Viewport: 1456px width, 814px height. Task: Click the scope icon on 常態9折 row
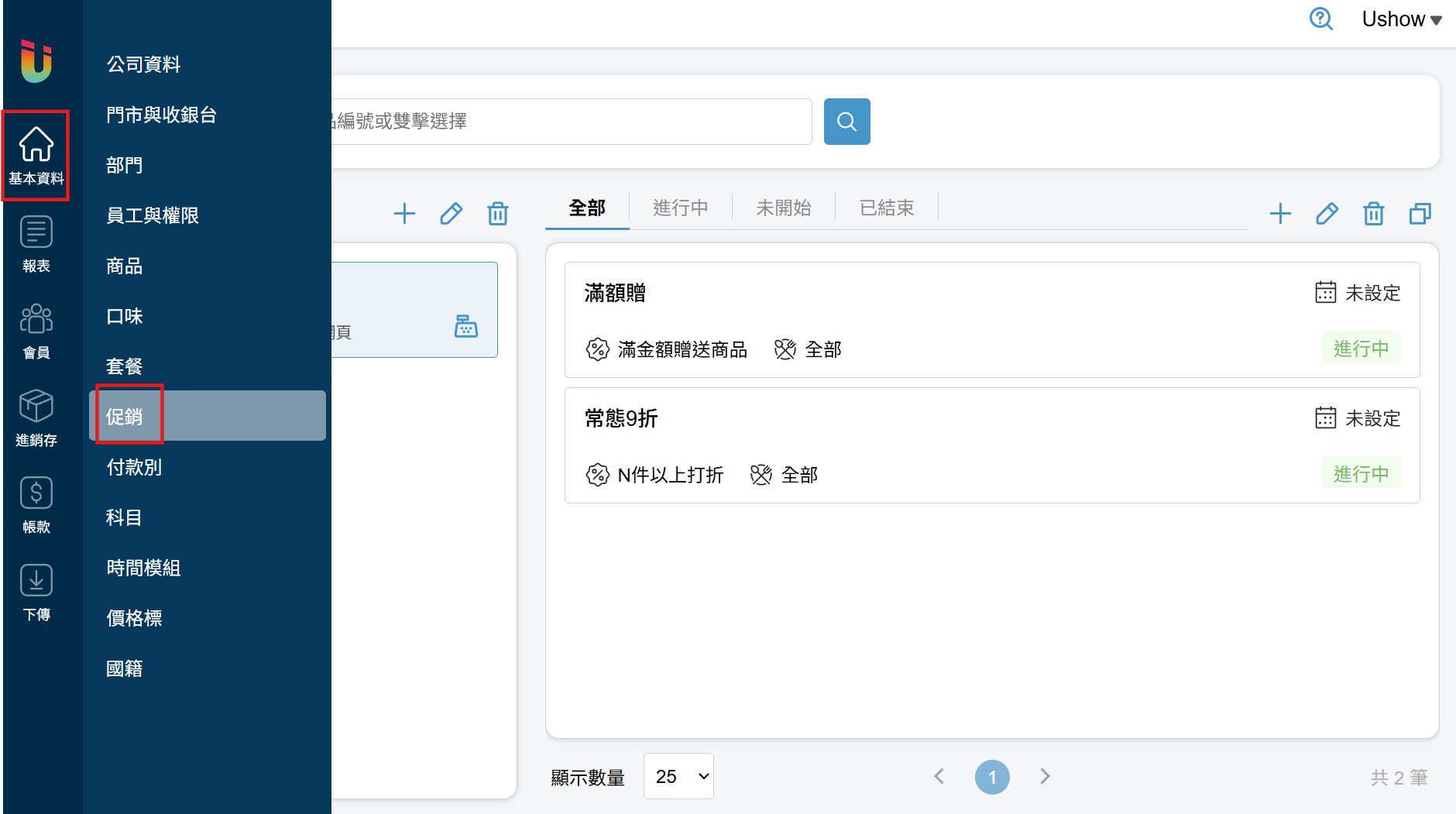[761, 475]
